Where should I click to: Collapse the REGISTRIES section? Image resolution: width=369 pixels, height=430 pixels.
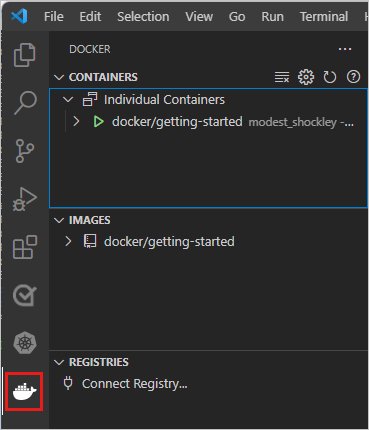[x=59, y=362]
